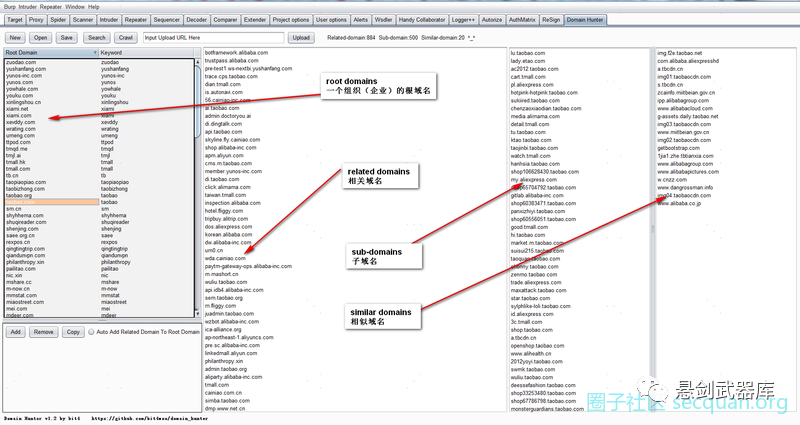Click trustpass.alibaba.com in related domains
The height and width of the screenshot is (425, 800).
pyautogui.click(x=232, y=60)
